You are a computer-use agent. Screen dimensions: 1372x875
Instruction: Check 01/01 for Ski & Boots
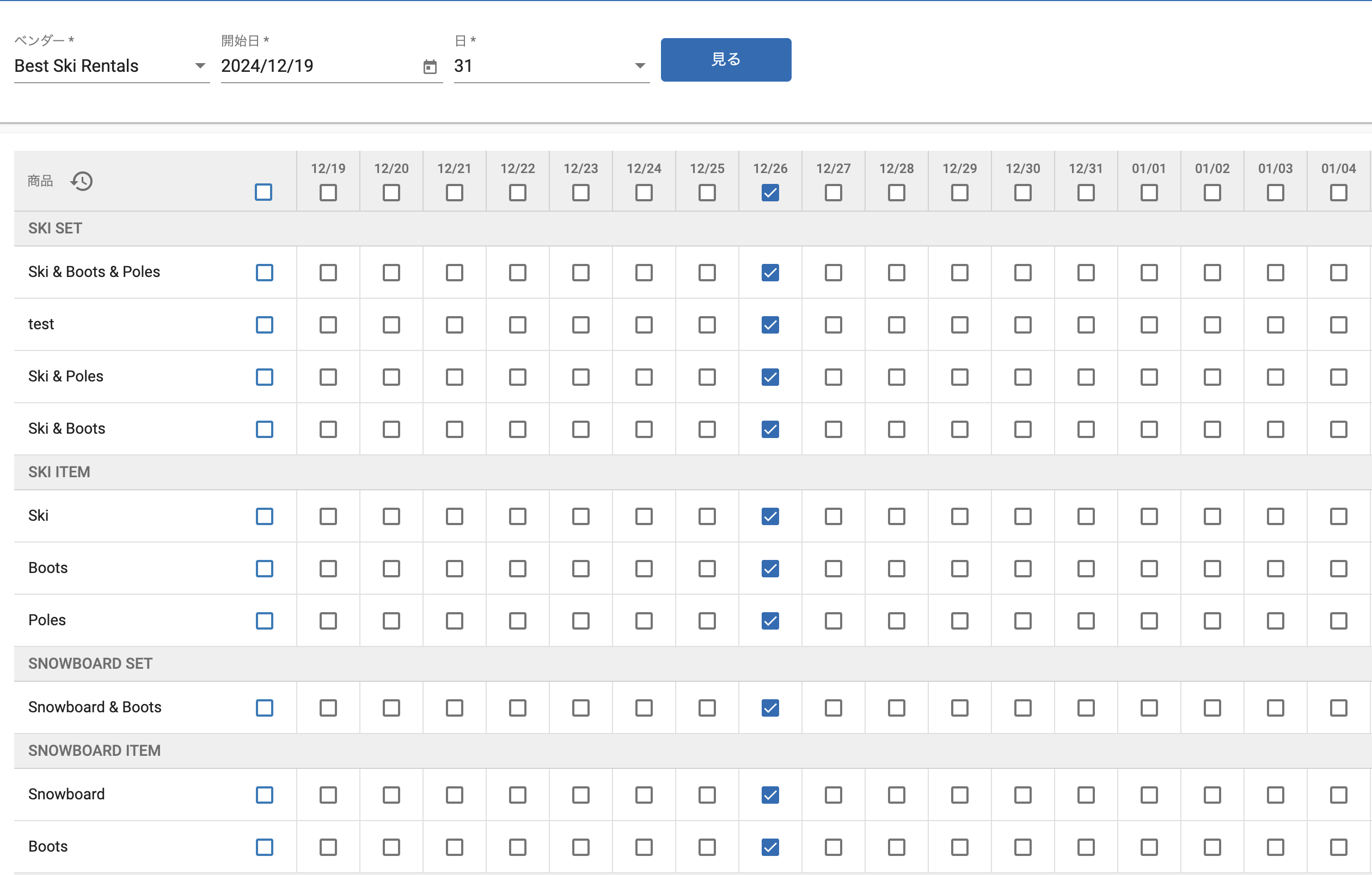pos(1149,429)
